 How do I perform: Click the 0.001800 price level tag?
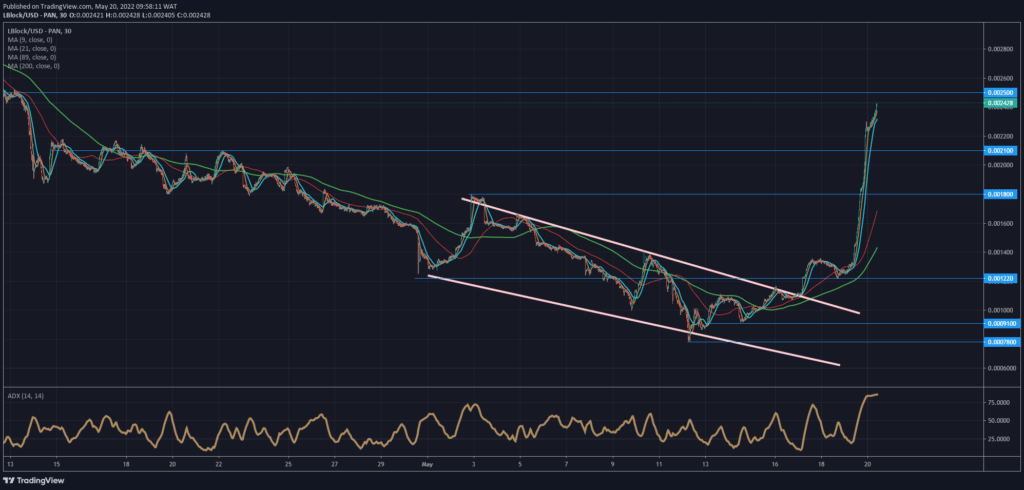(1000, 194)
